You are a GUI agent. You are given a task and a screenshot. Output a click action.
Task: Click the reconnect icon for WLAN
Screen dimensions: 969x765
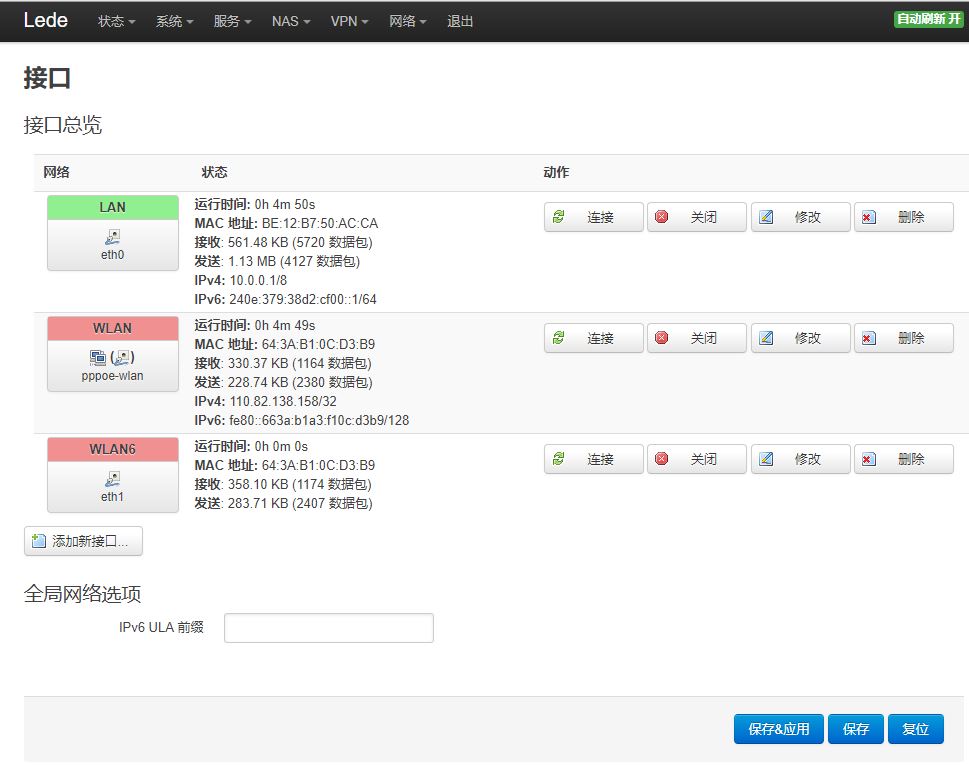(x=559, y=337)
